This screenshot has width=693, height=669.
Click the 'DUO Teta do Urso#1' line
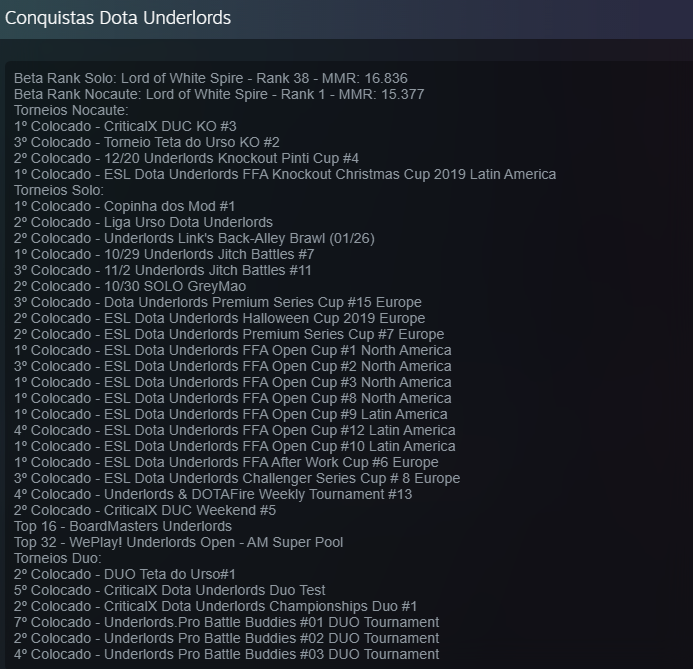(x=125, y=574)
